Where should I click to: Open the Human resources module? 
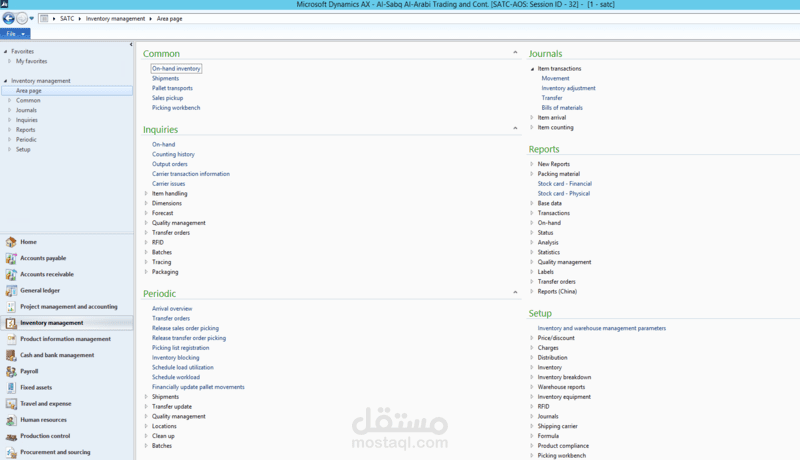tap(43, 420)
